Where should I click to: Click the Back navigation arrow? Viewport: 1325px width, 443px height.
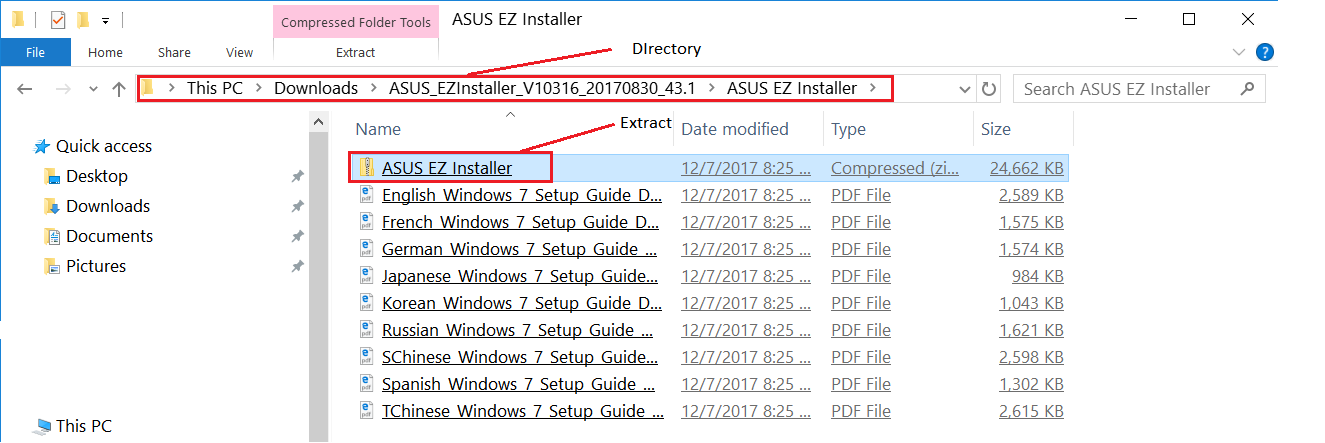point(26,89)
